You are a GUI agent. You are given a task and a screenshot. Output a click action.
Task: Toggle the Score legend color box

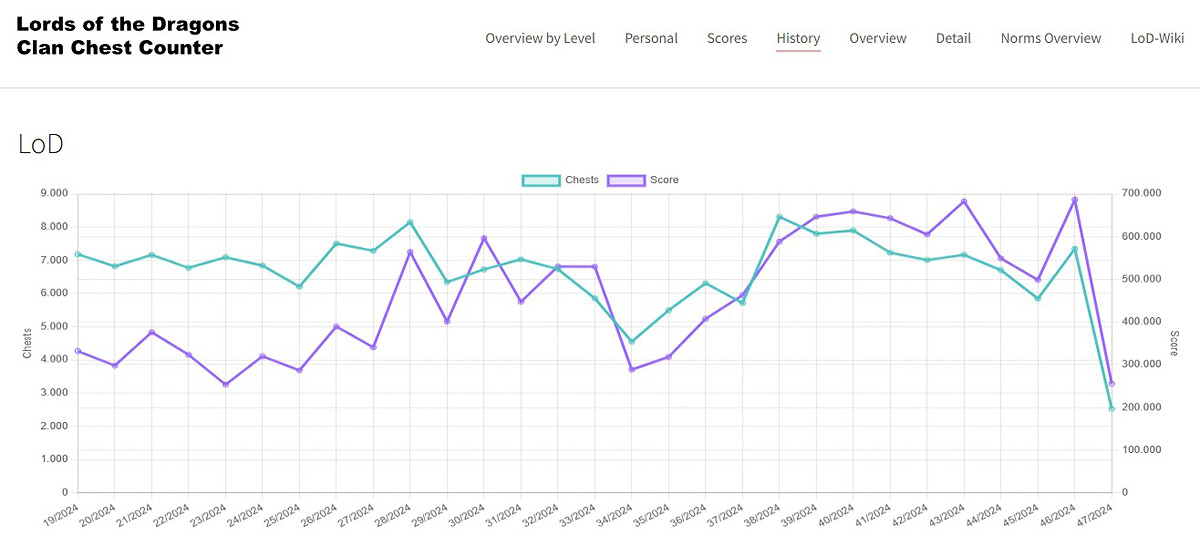[x=626, y=180]
